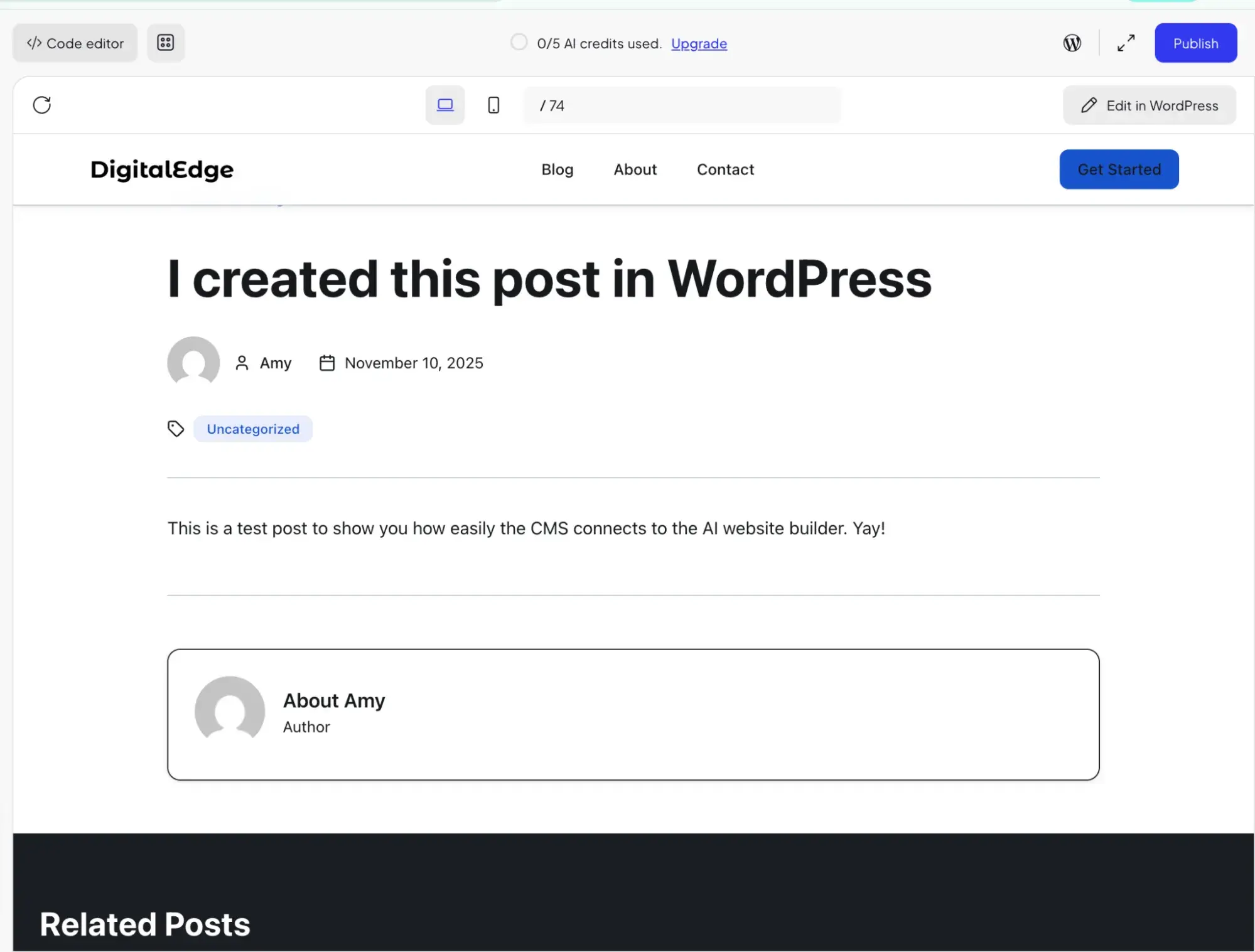Click the person icon next to Amy
Image resolution: width=1255 pixels, height=952 pixels.
pos(242,363)
